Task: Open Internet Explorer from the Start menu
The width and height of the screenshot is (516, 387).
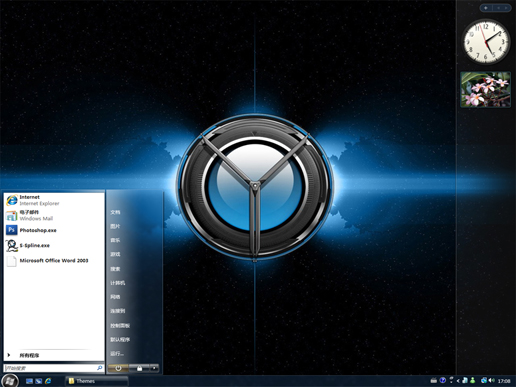Action: 54,200
